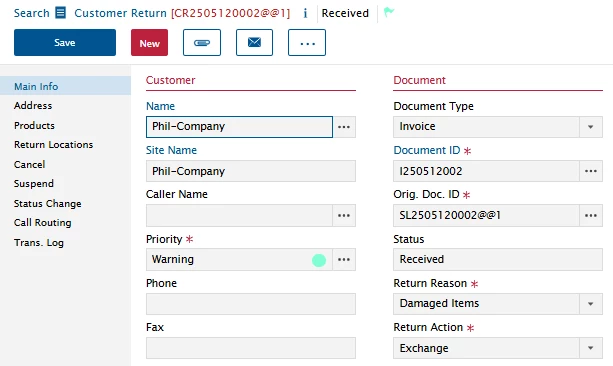Open Customer Name lookup ellipsis

tap(344, 127)
